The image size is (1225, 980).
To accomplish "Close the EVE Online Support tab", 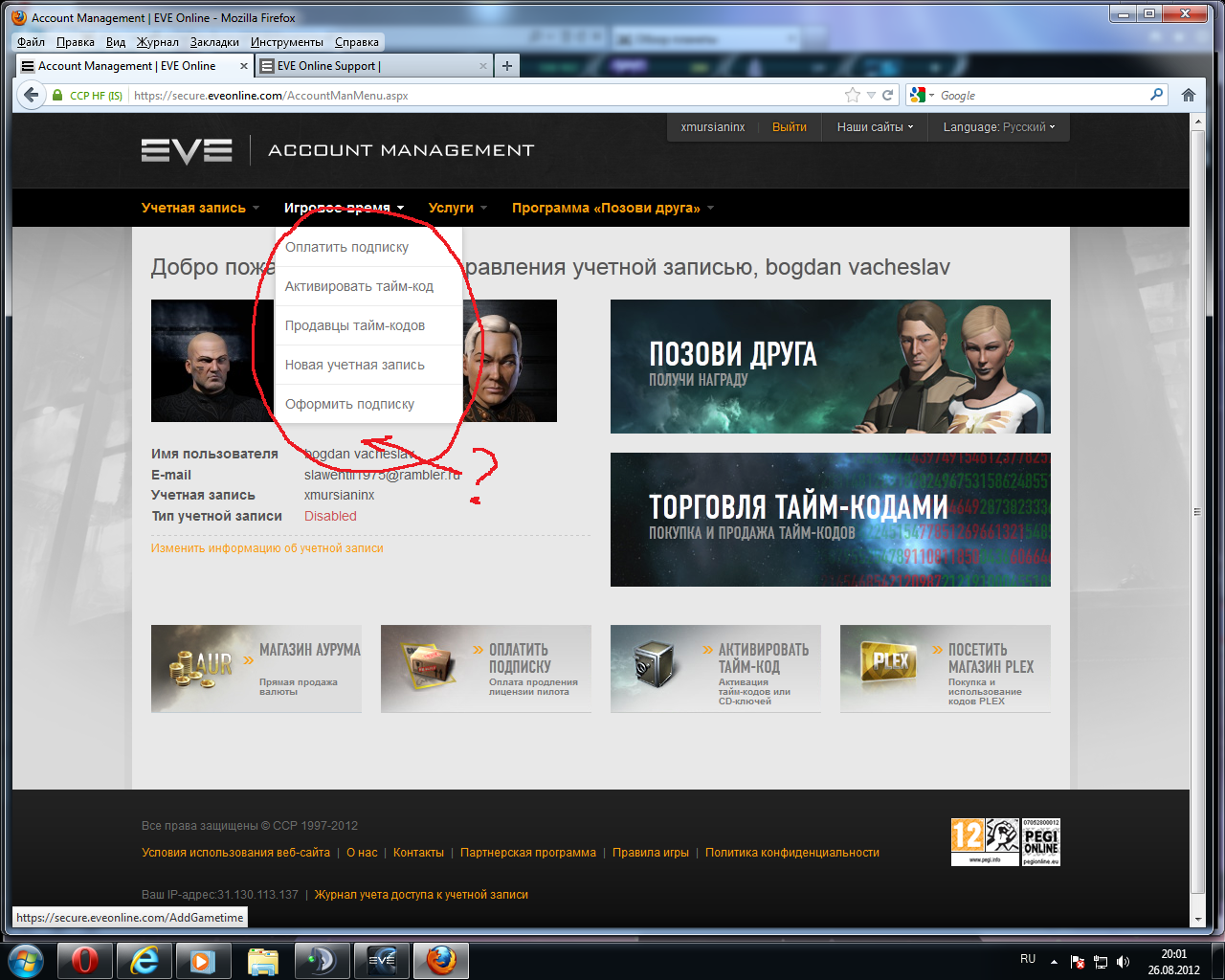I will click(482, 66).
